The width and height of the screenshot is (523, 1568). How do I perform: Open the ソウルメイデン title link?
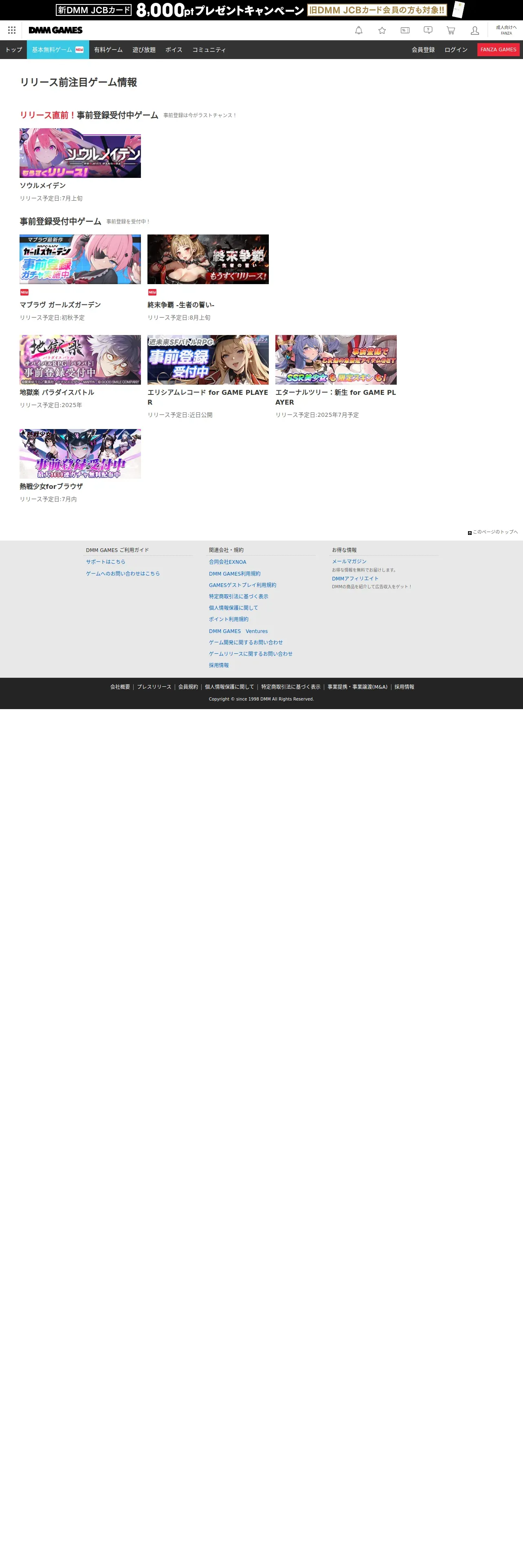(x=43, y=186)
